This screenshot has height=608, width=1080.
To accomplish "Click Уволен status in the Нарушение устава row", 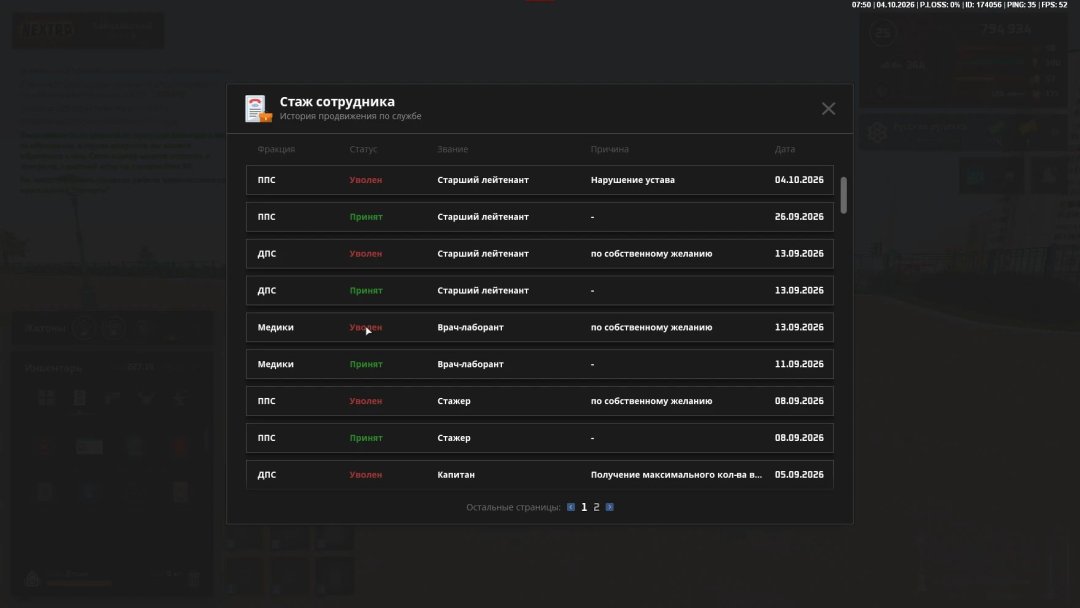I will pyautogui.click(x=366, y=180).
